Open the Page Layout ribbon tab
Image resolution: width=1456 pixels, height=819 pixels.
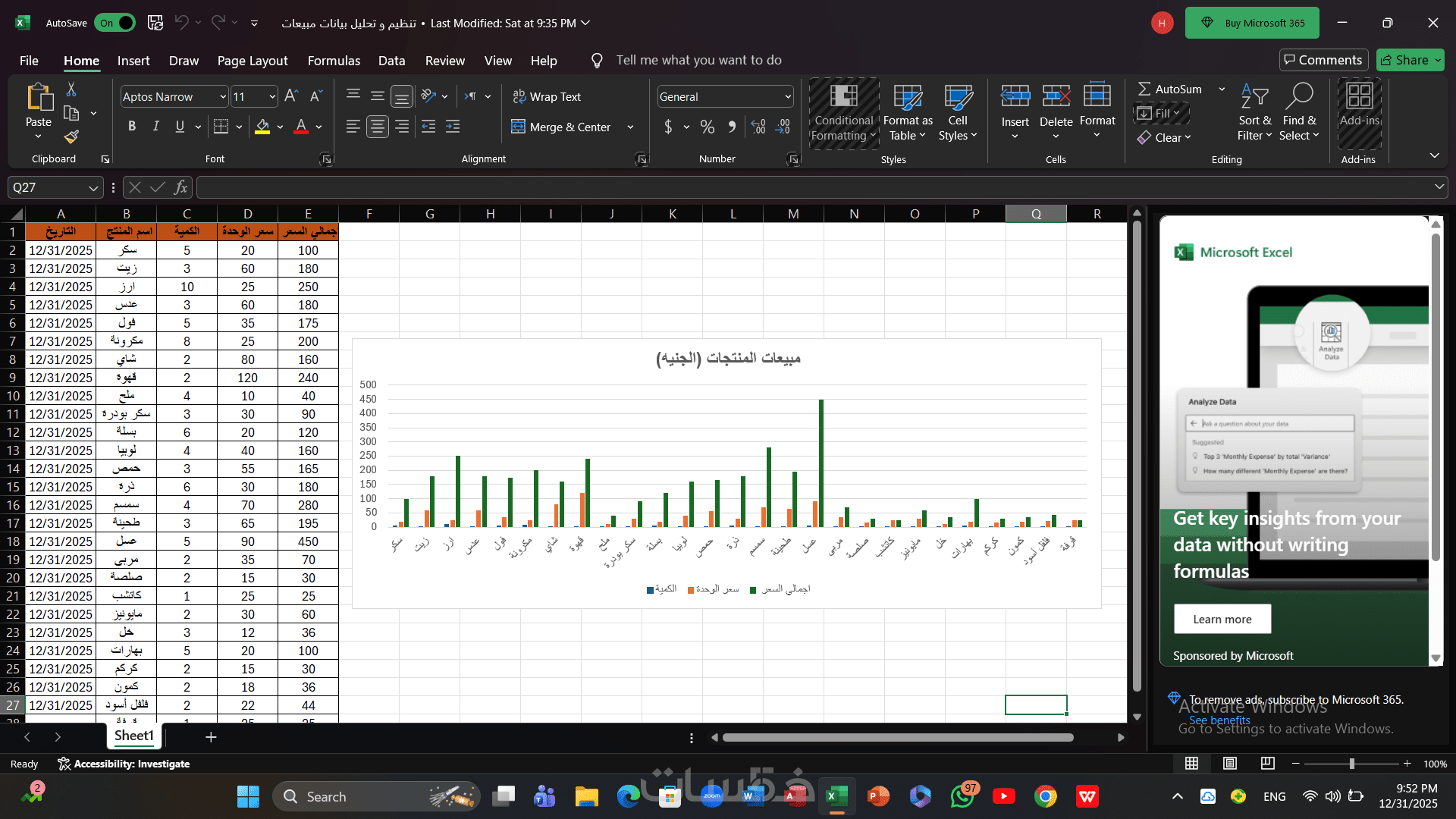(252, 61)
